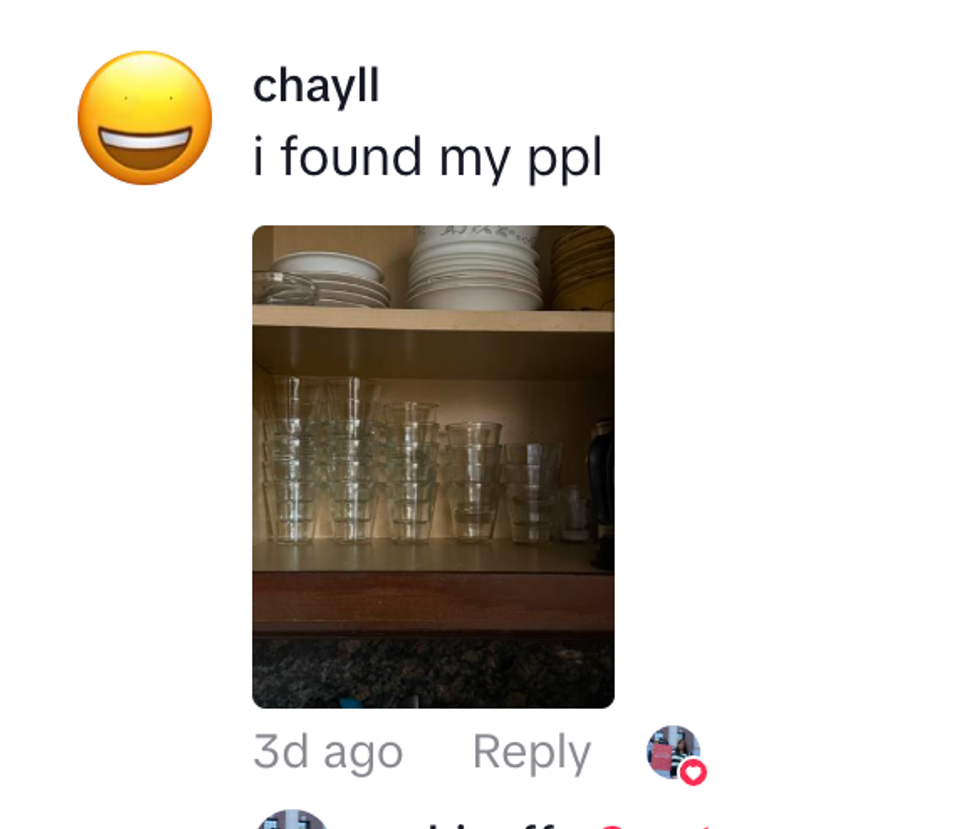Click the red heart liked-by-creator badge
980x829 pixels.
[x=692, y=773]
